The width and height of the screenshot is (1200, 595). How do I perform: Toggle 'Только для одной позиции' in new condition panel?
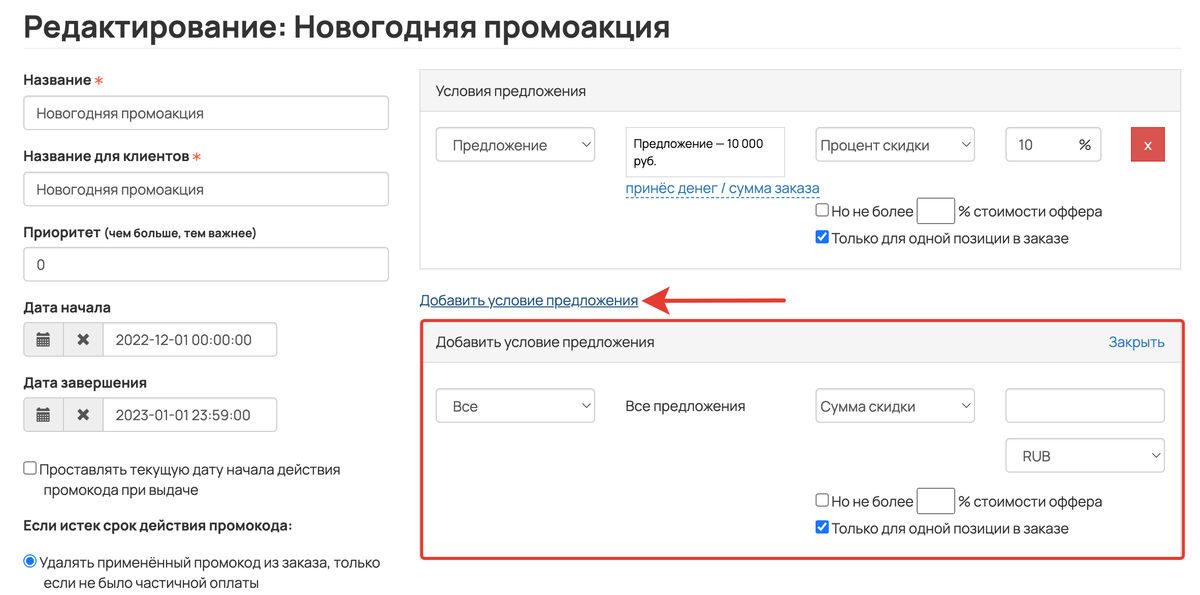[x=822, y=528]
